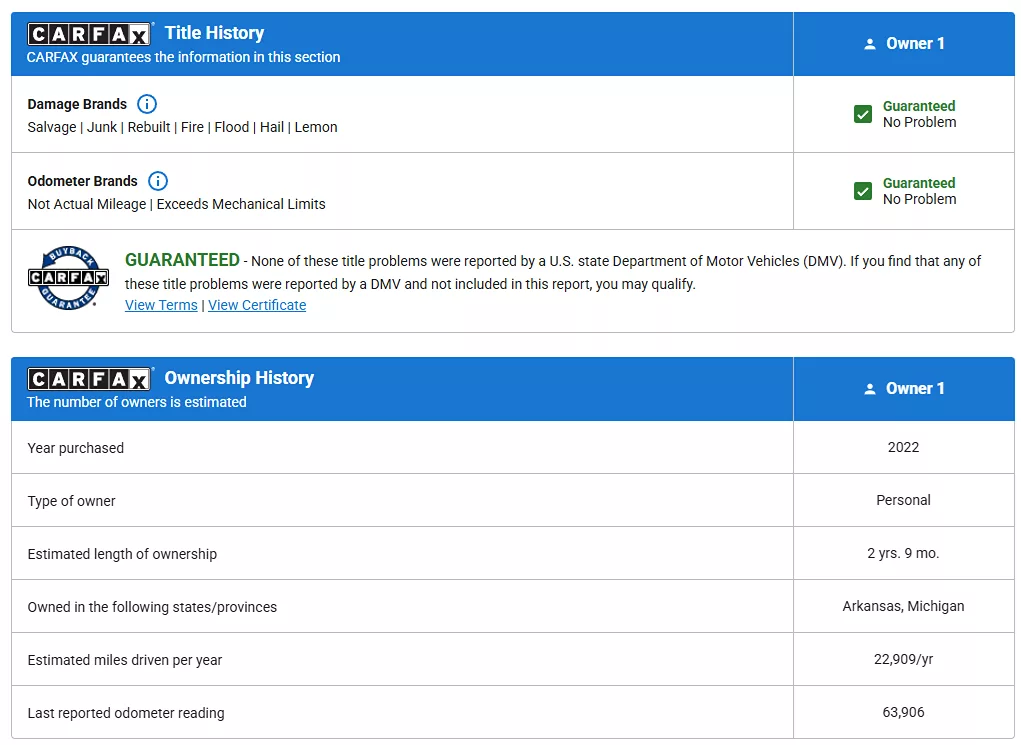Click the Type of owner row label

coord(72,501)
